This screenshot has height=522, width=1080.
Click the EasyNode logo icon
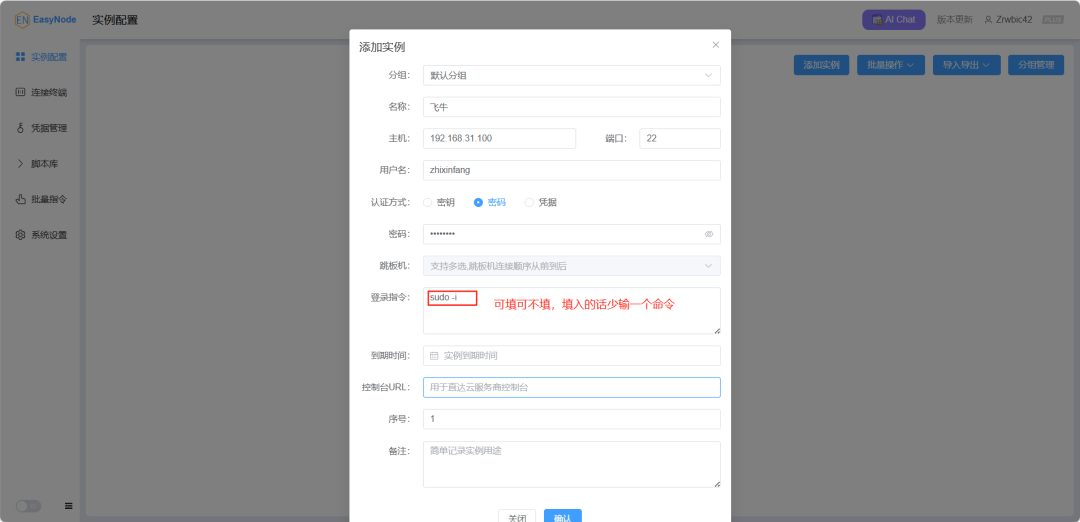coord(22,19)
